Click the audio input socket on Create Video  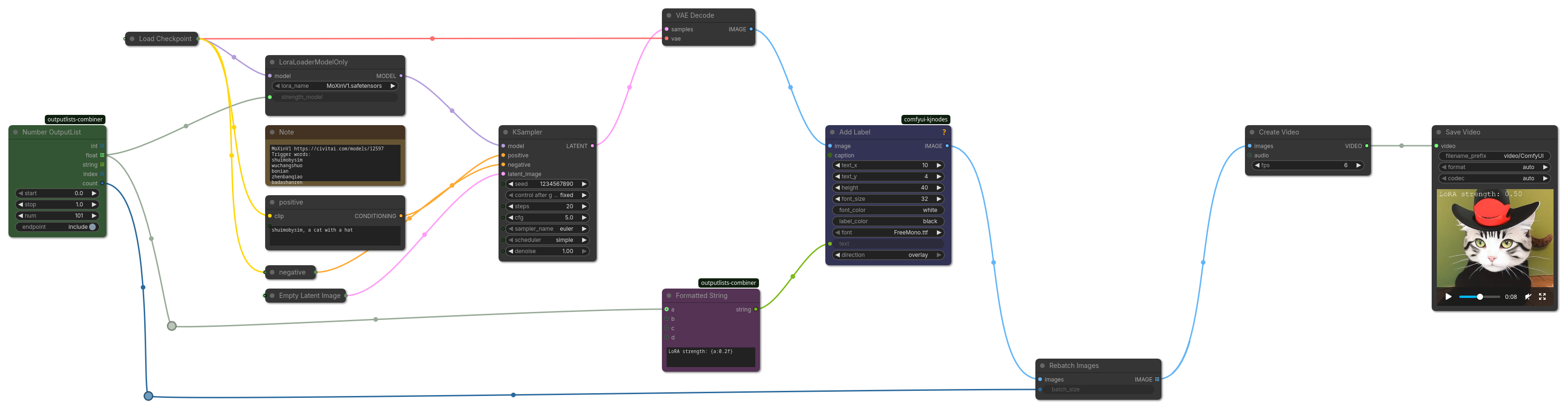1249,156
